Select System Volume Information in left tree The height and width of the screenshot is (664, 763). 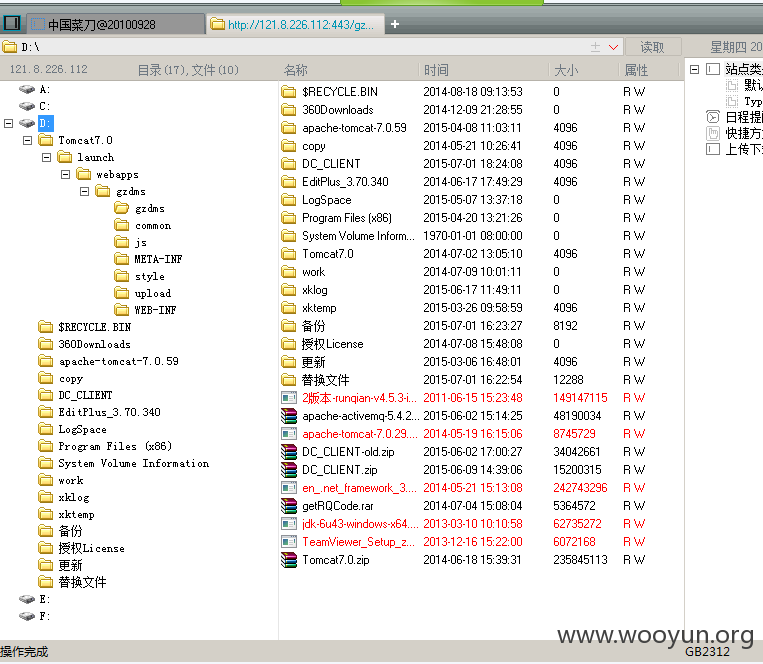tap(134, 463)
